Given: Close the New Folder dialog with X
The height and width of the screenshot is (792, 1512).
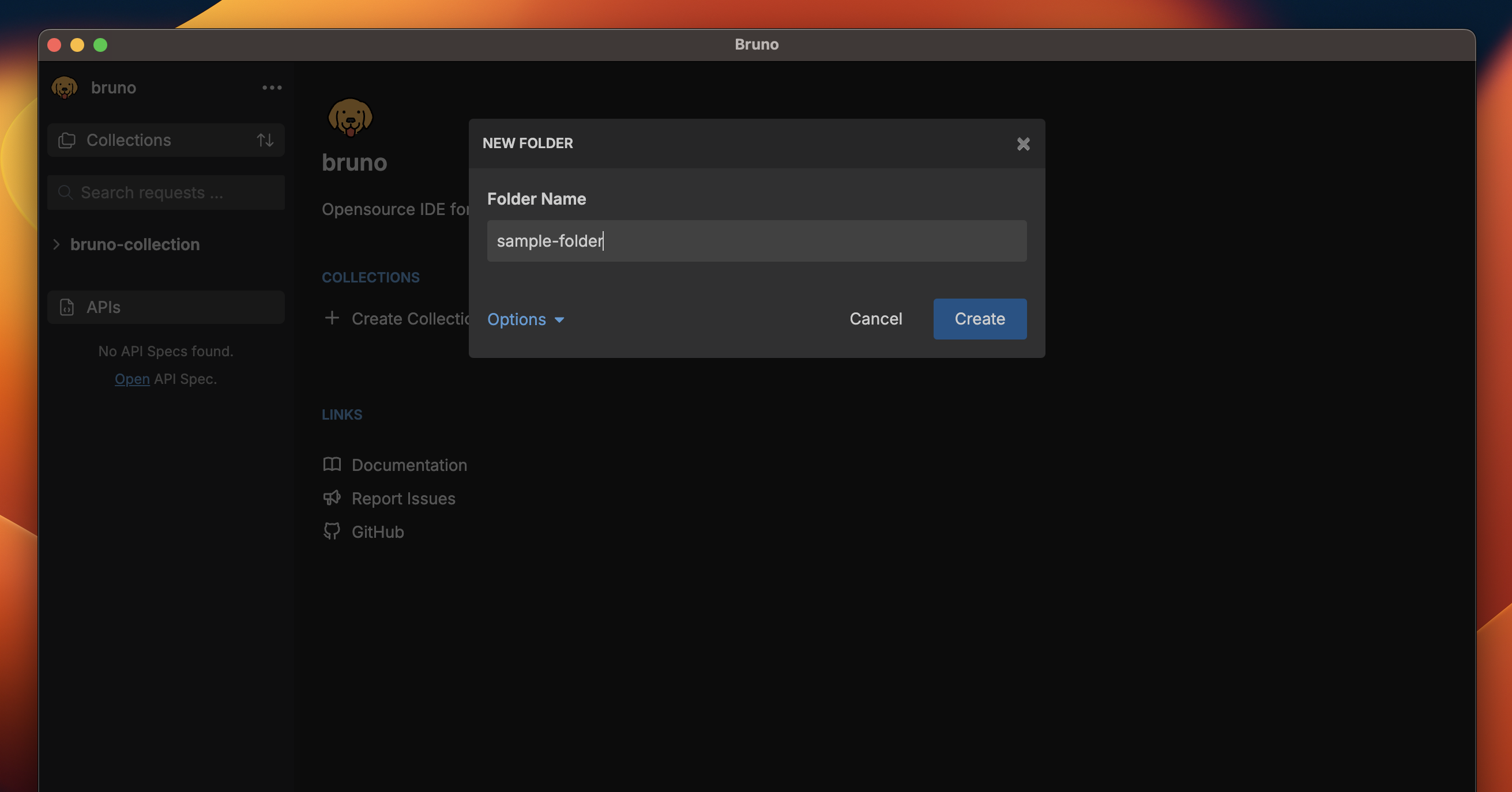Looking at the screenshot, I should pyautogui.click(x=1024, y=144).
